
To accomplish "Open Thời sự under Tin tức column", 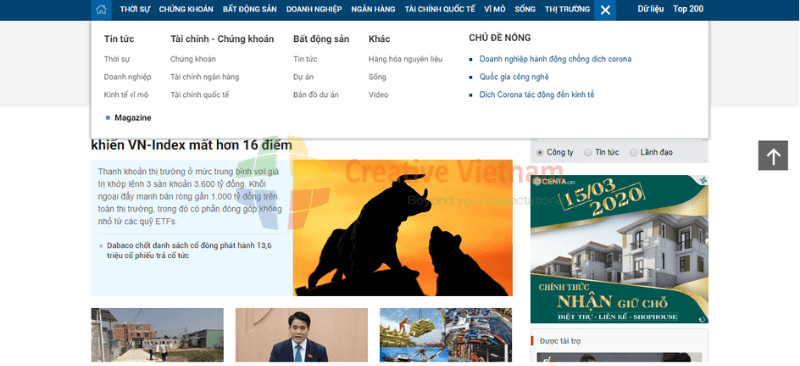I will point(117,59).
